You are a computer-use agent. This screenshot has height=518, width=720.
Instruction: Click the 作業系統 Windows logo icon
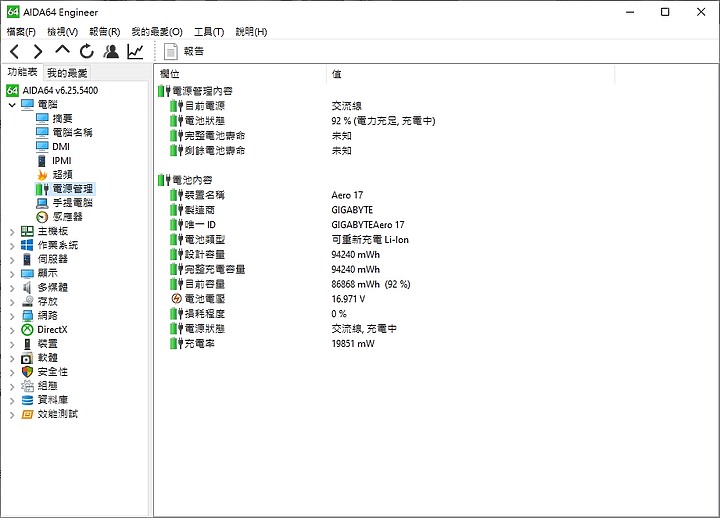tap(28, 245)
